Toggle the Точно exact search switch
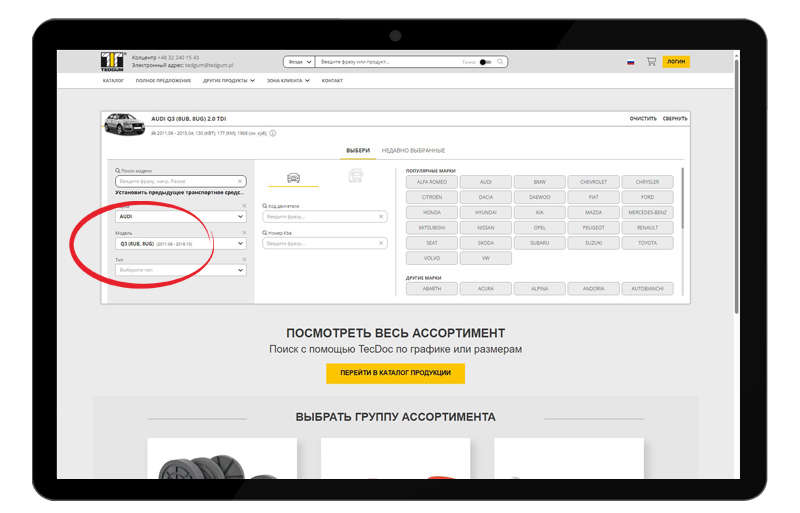The height and width of the screenshot is (513, 800). click(486, 62)
